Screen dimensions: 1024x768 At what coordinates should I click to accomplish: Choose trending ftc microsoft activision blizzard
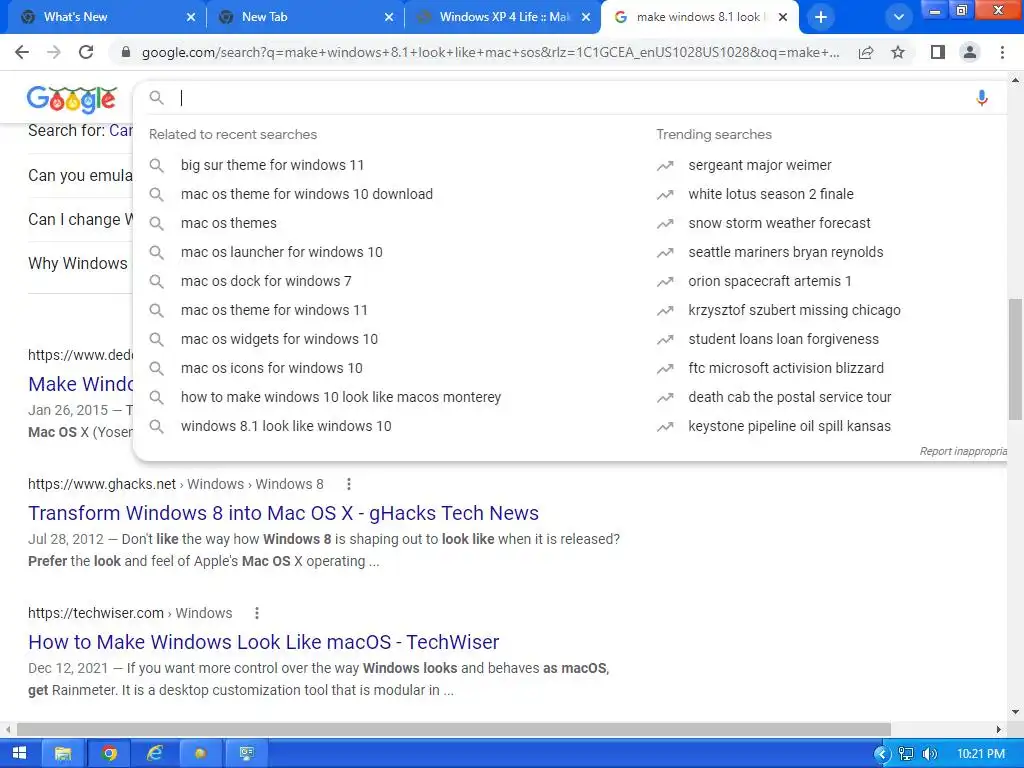click(x=786, y=368)
